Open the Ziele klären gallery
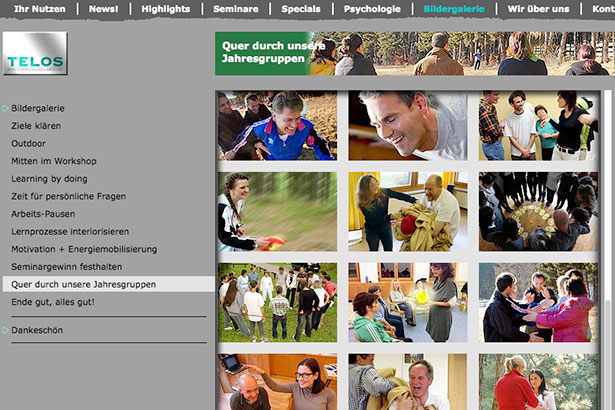This screenshot has height=410, width=615. [36, 126]
